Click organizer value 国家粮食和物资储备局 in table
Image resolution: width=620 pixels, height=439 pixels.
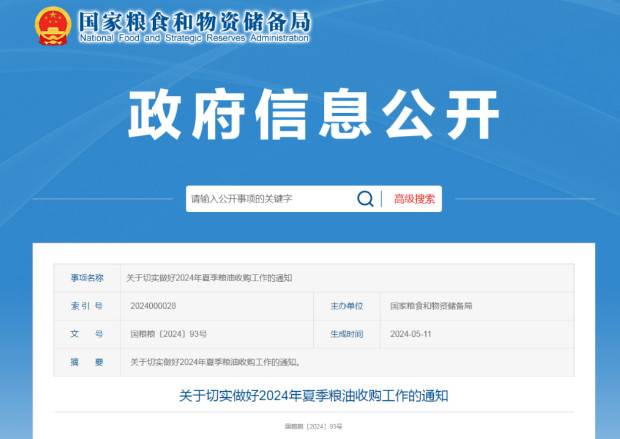430,305
